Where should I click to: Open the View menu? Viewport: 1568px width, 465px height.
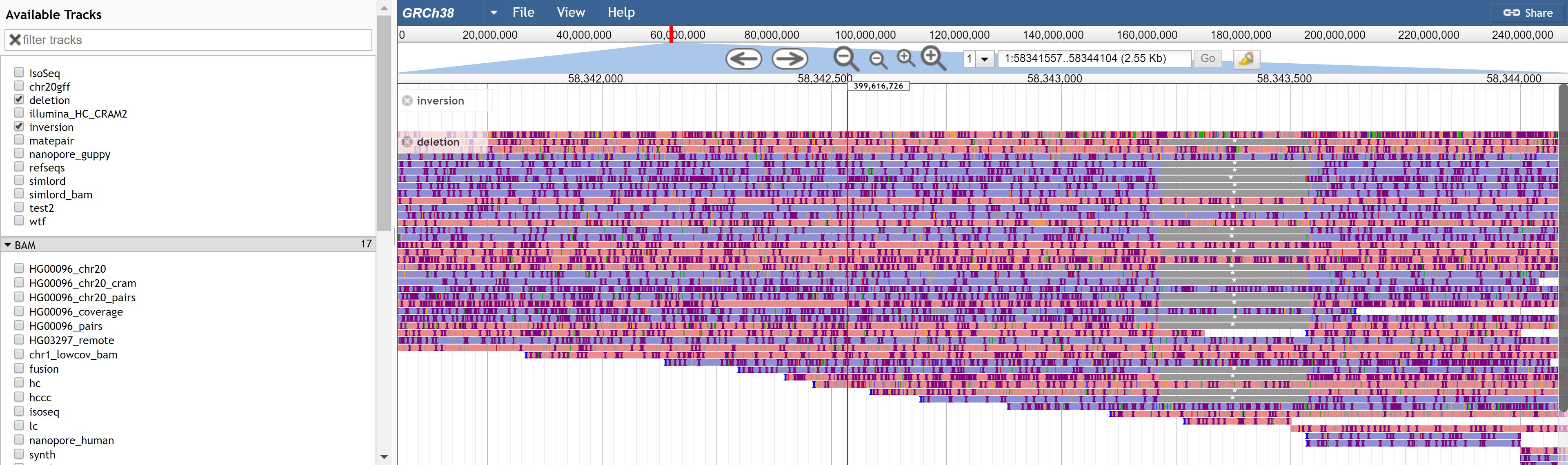(570, 13)
